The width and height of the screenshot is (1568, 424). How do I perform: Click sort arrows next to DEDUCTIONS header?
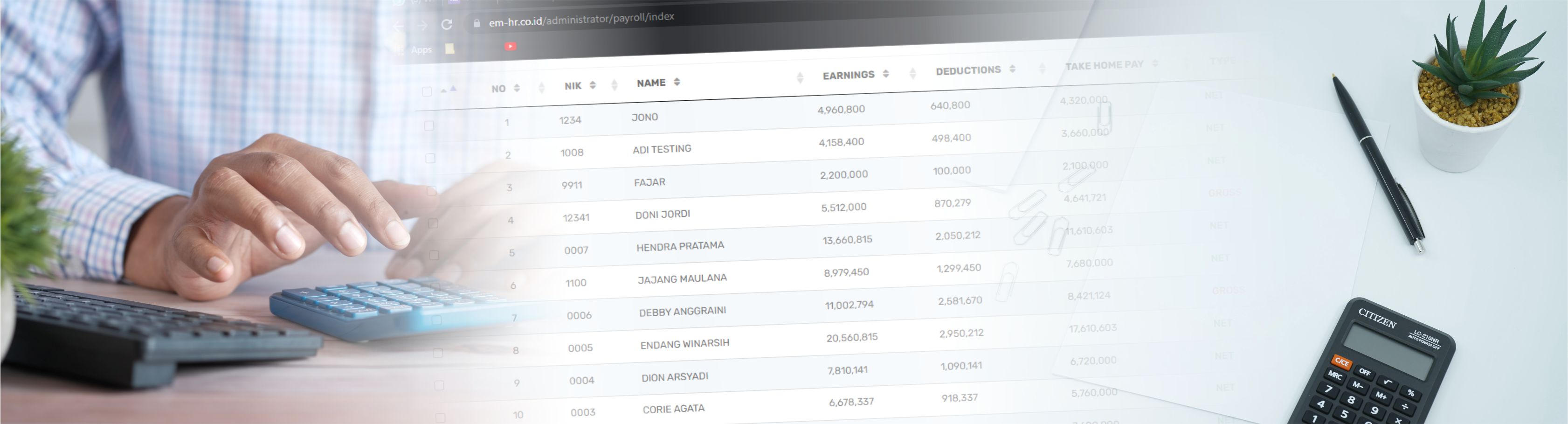pos(1012,68)
